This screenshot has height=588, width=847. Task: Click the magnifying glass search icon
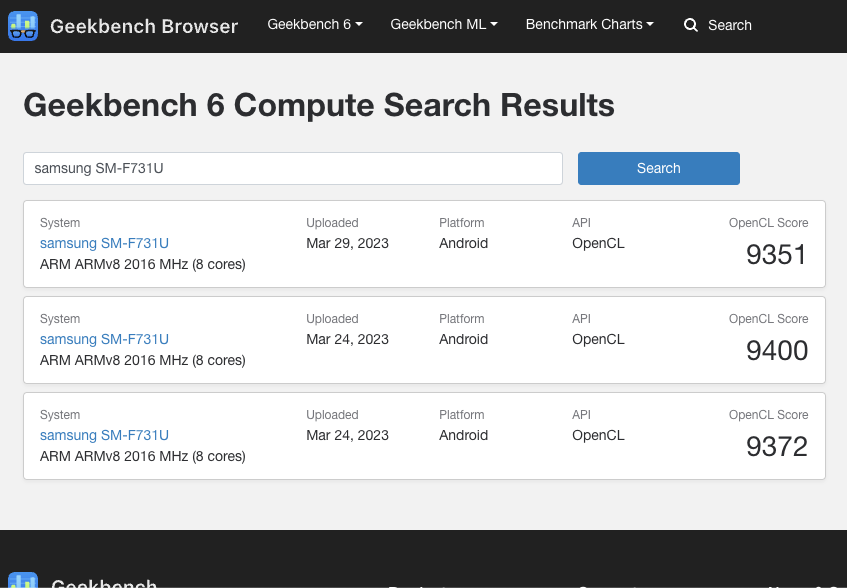coord(690,25)
